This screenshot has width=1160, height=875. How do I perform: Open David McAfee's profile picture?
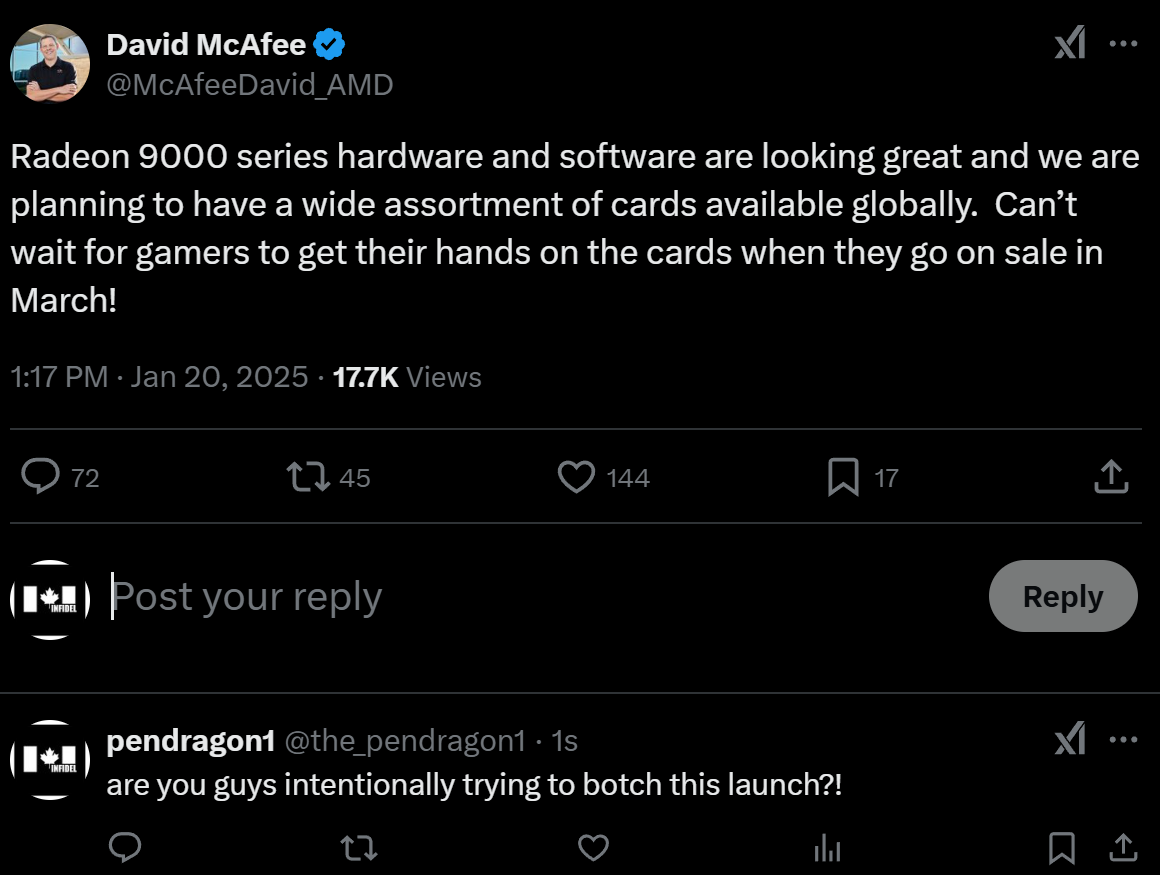pos(50,63)
